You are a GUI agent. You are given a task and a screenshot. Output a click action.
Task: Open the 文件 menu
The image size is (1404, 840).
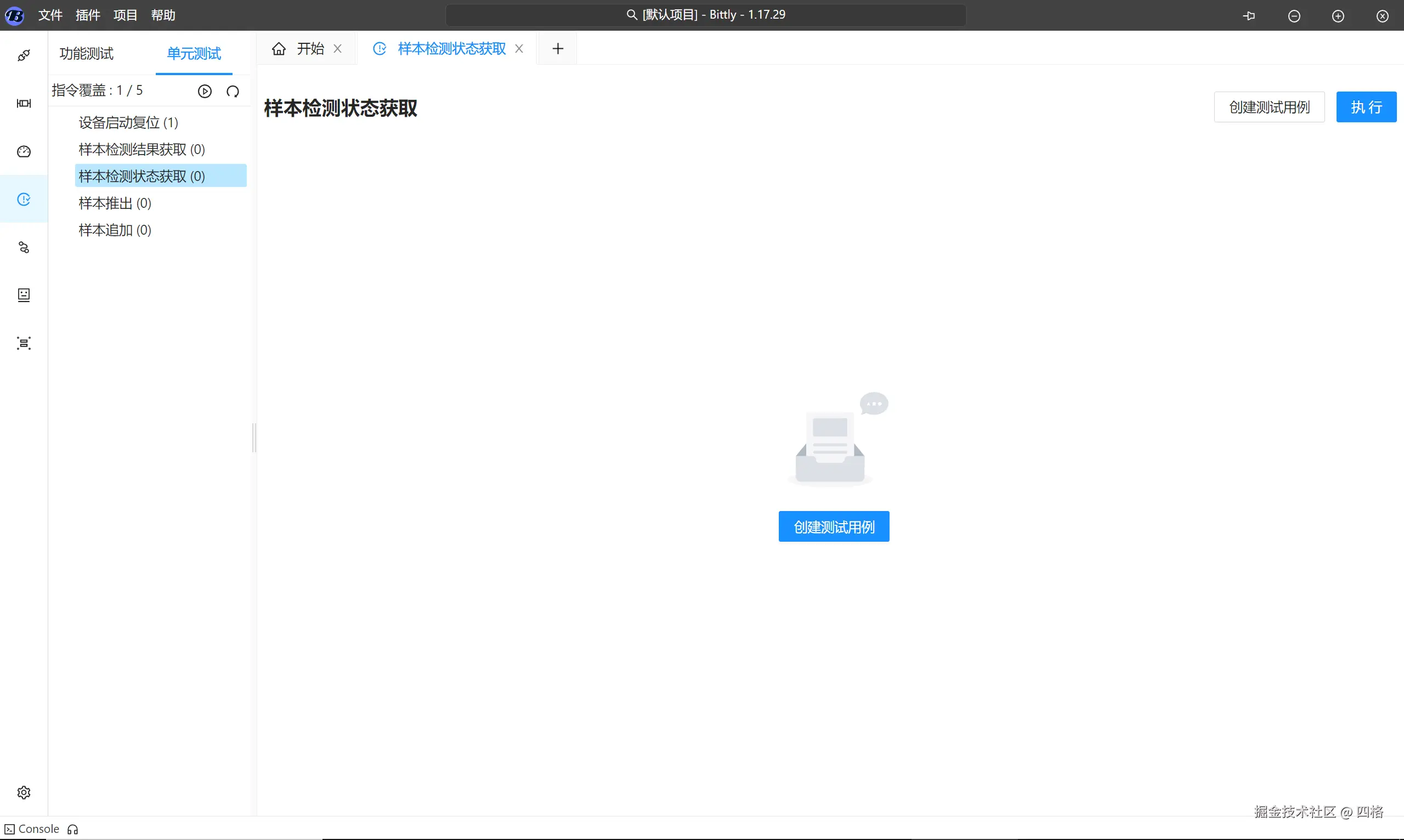(50, 15)
